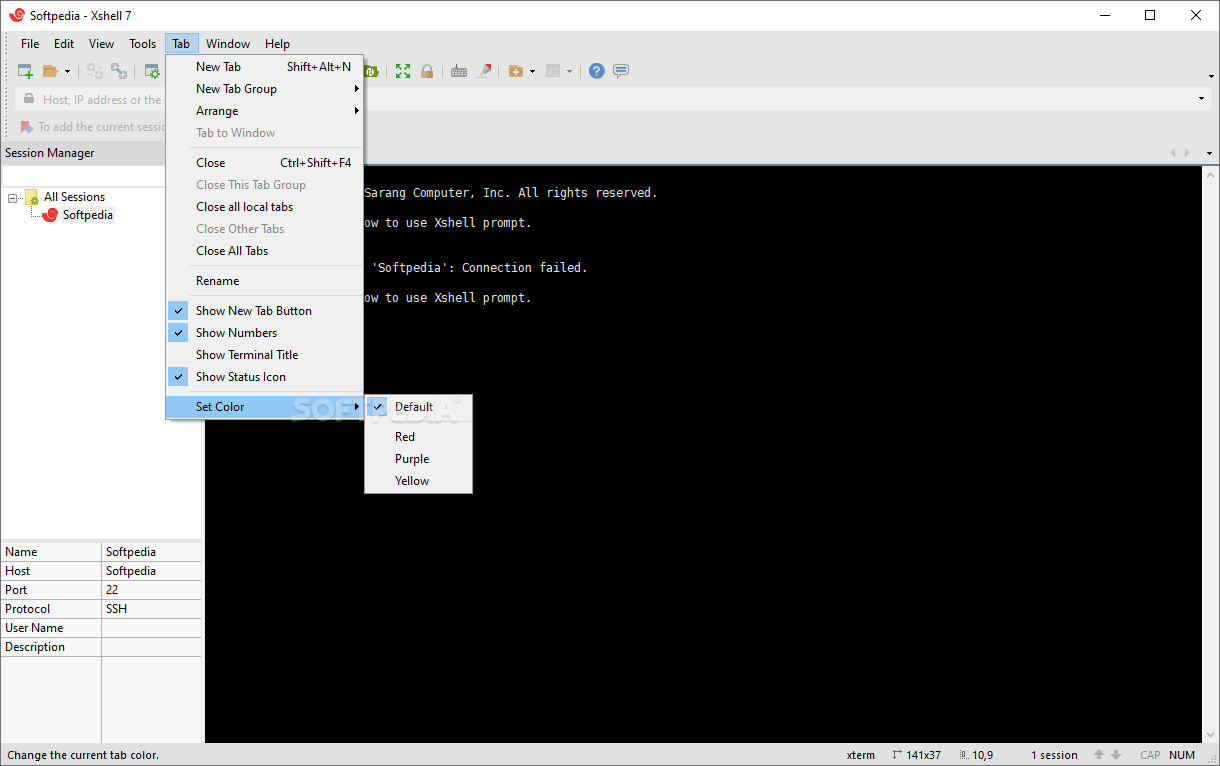The image size is (1220, 766).
Task: Choose Close from the Tab menu
Action: (x=264, y=163)
